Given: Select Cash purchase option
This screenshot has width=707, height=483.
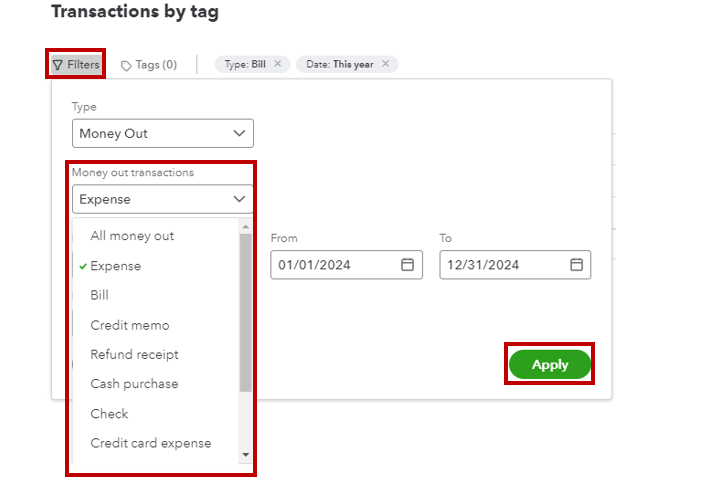Looking at the screenshot, I should (x=134, y=384).
